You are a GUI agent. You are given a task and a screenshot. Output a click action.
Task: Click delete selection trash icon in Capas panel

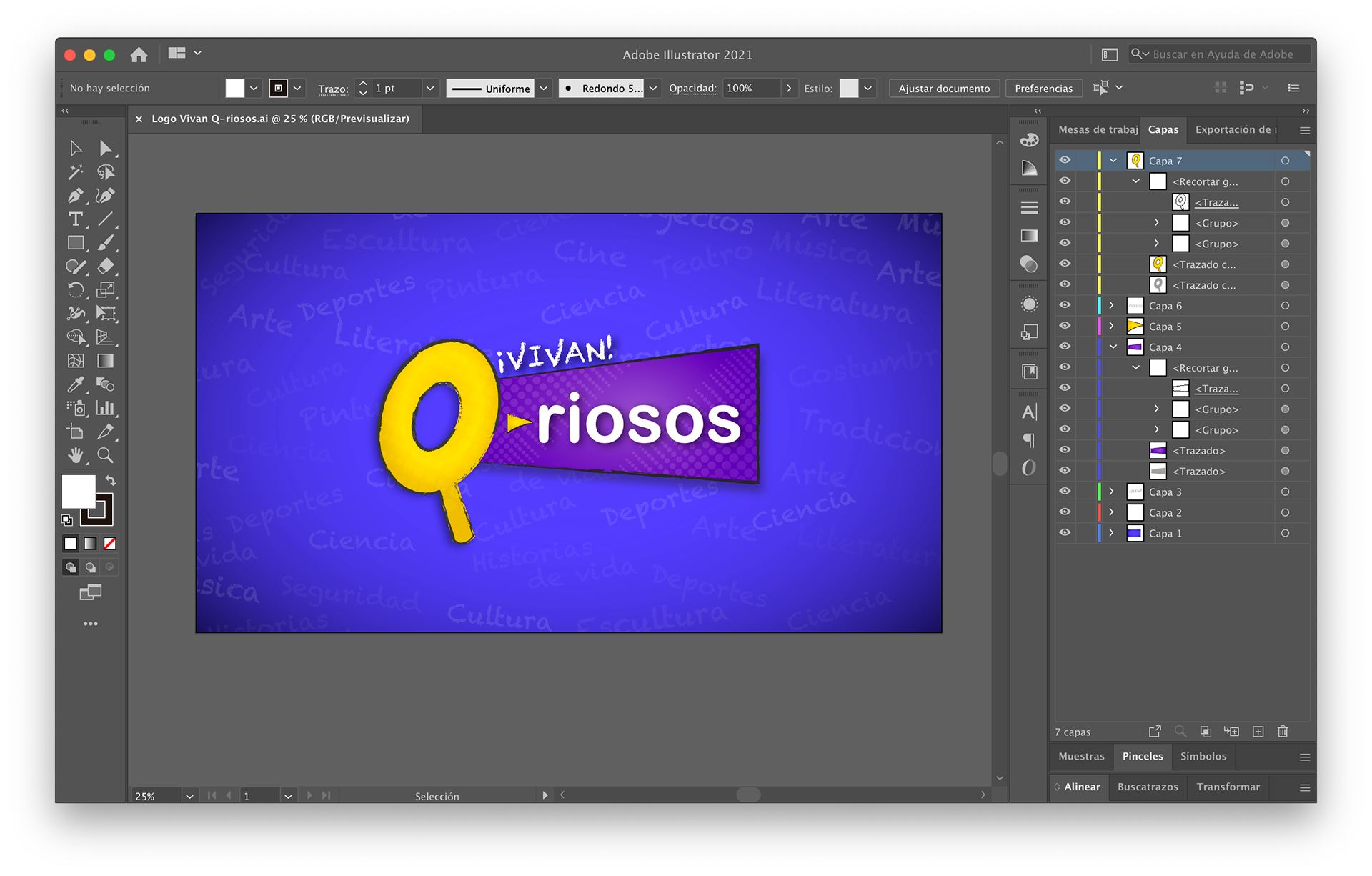click(x=1283, y=732)
